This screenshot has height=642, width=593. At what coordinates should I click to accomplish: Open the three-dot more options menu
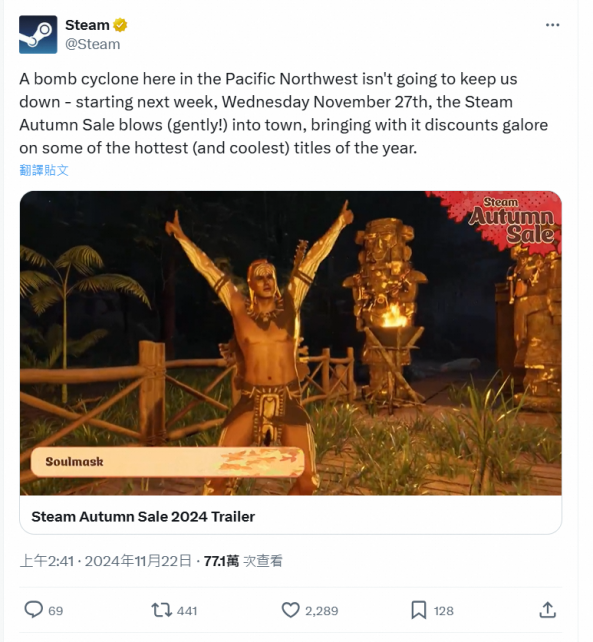[x=552, y=25]
